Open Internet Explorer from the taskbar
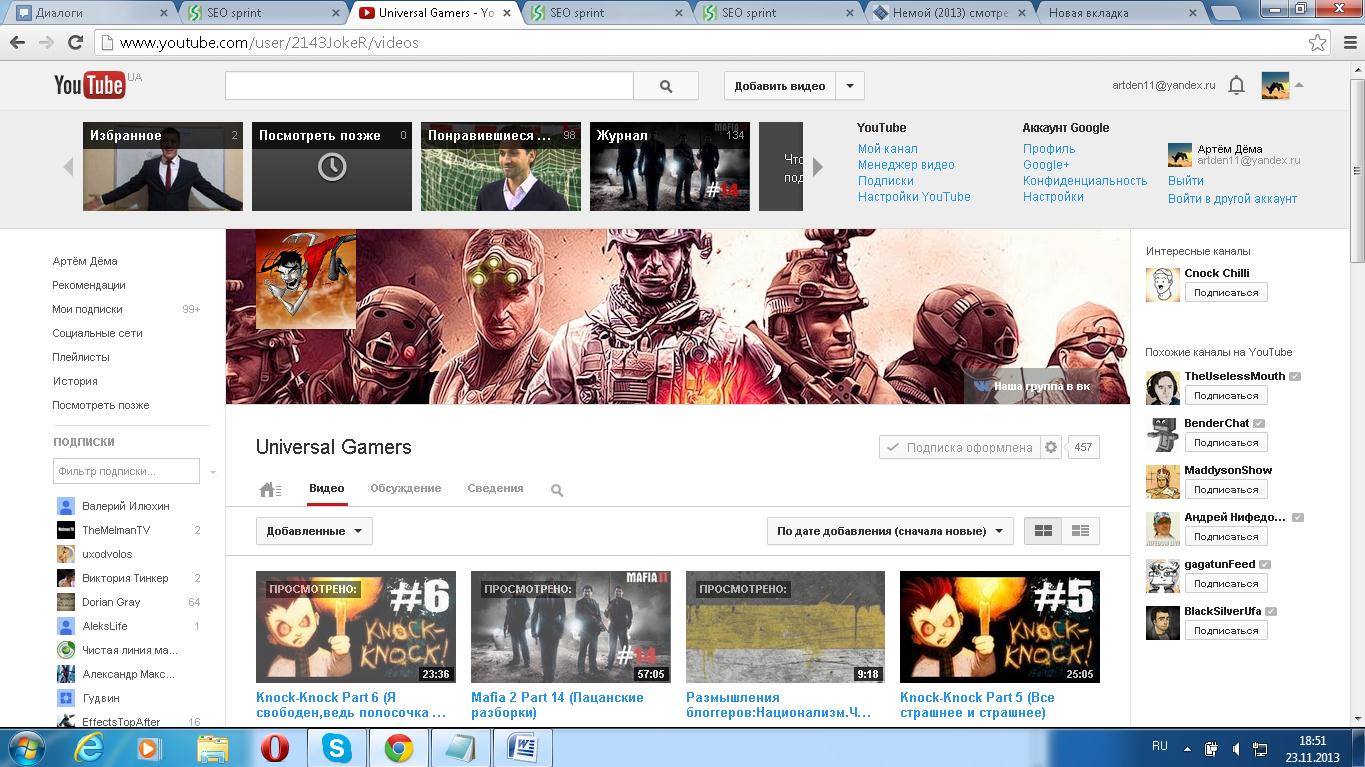Image resolution: width=1365 pixels, height=767 pixels. click(88, 748)
